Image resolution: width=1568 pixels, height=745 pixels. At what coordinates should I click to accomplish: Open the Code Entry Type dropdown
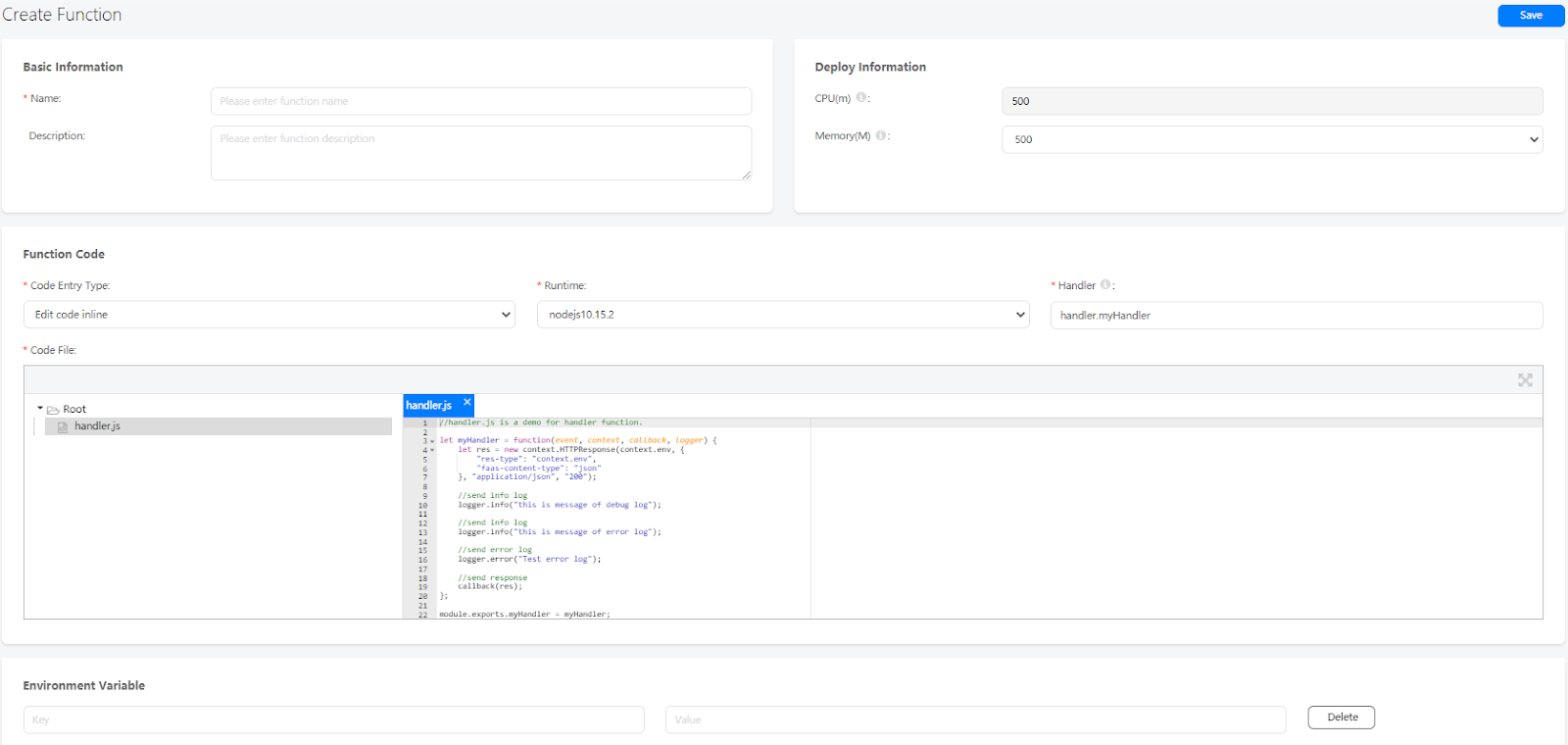[269, 315]
